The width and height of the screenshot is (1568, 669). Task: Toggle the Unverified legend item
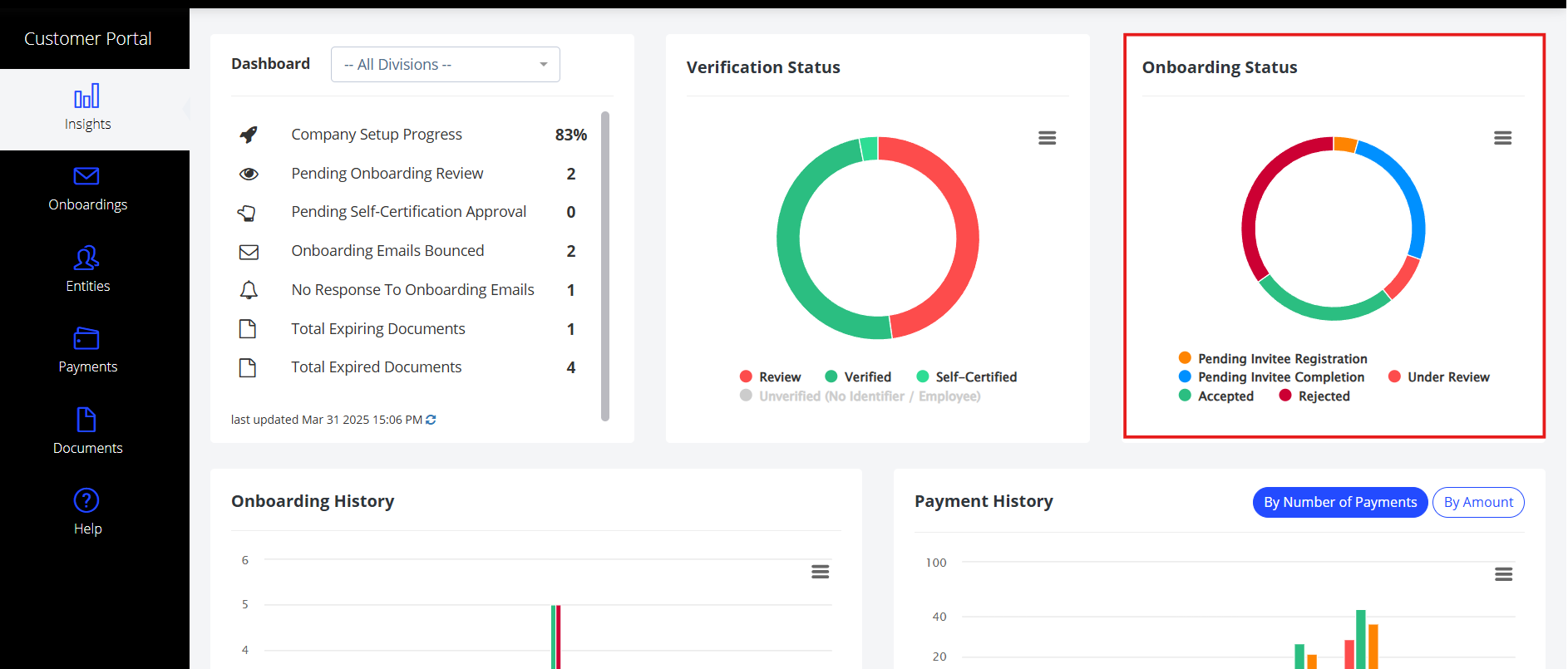860,396
